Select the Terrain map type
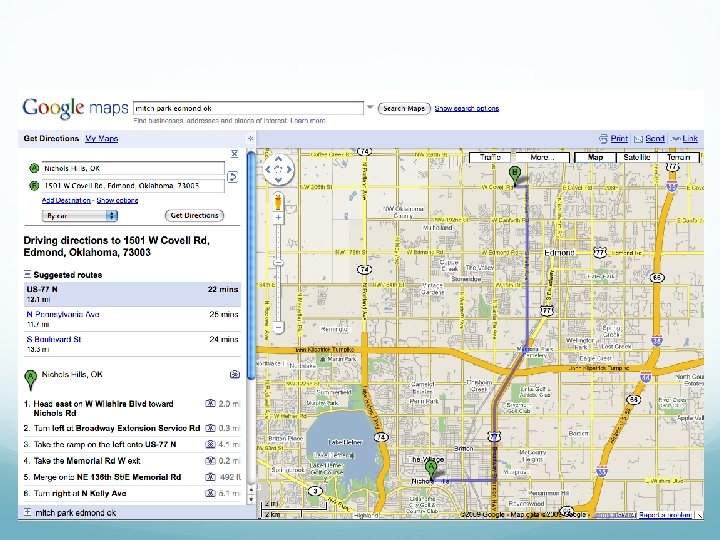 click(x=679, y=157)
